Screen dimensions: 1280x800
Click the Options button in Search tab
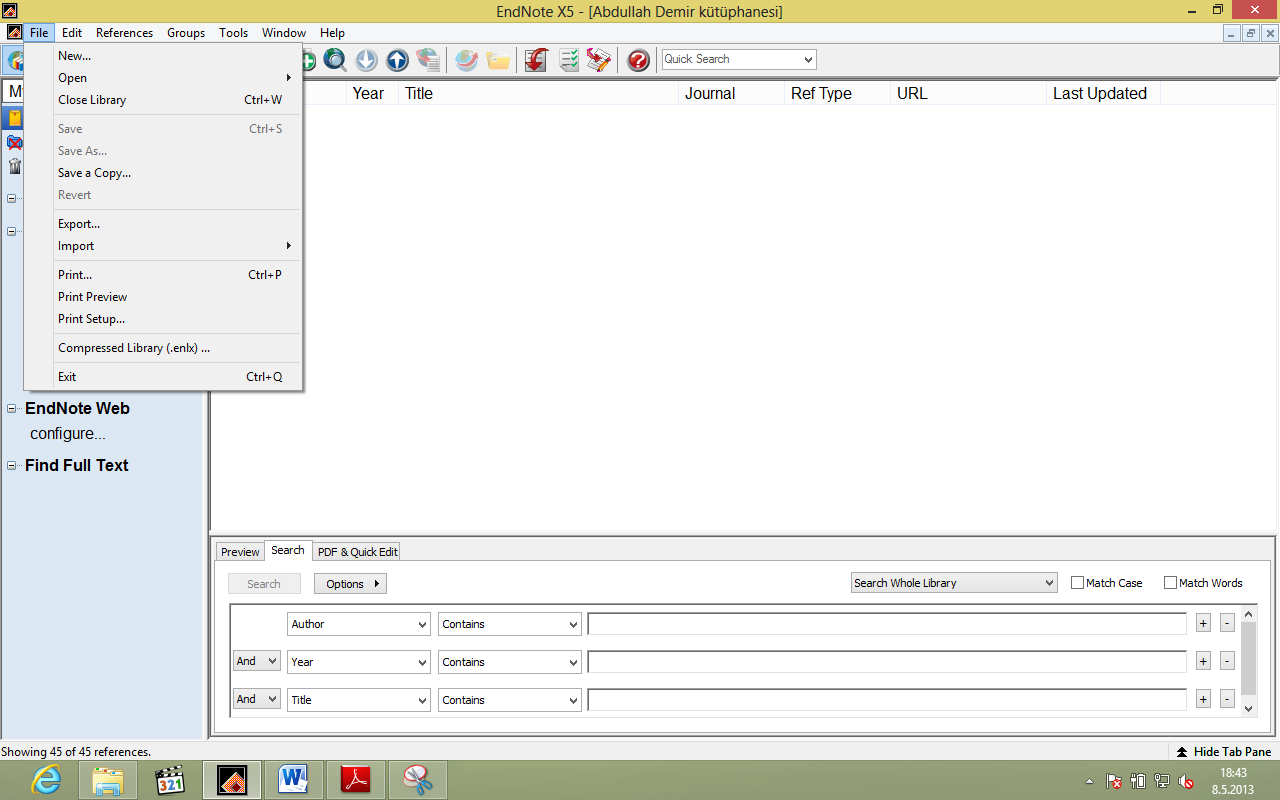click(x=350, y=584)
